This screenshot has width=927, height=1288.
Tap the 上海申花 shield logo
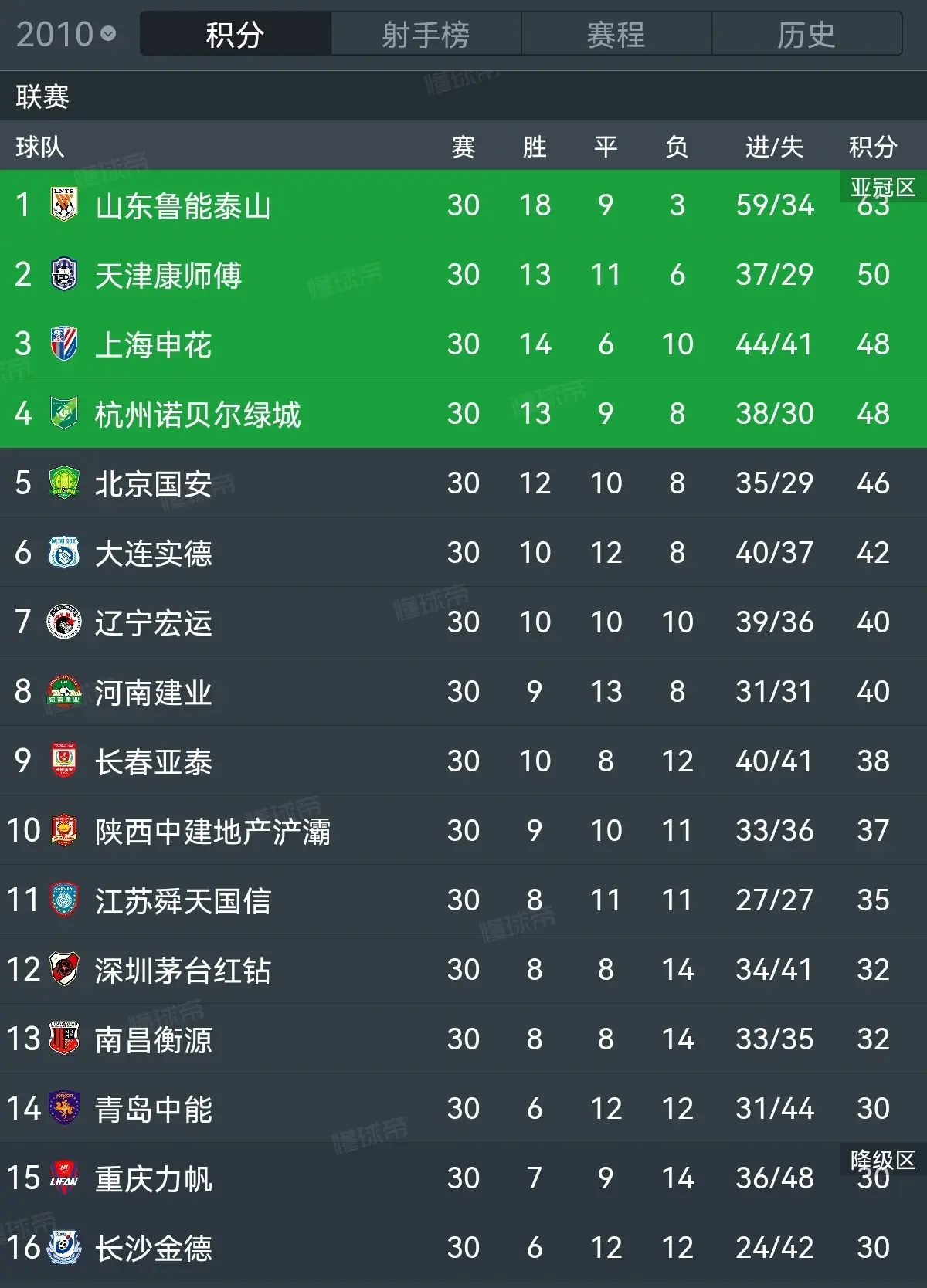click(64, 344)
